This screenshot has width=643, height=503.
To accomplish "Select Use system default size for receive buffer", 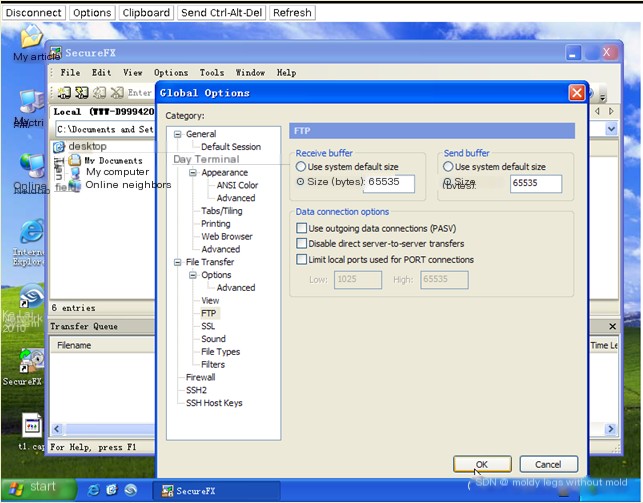I will coord(301,166).
